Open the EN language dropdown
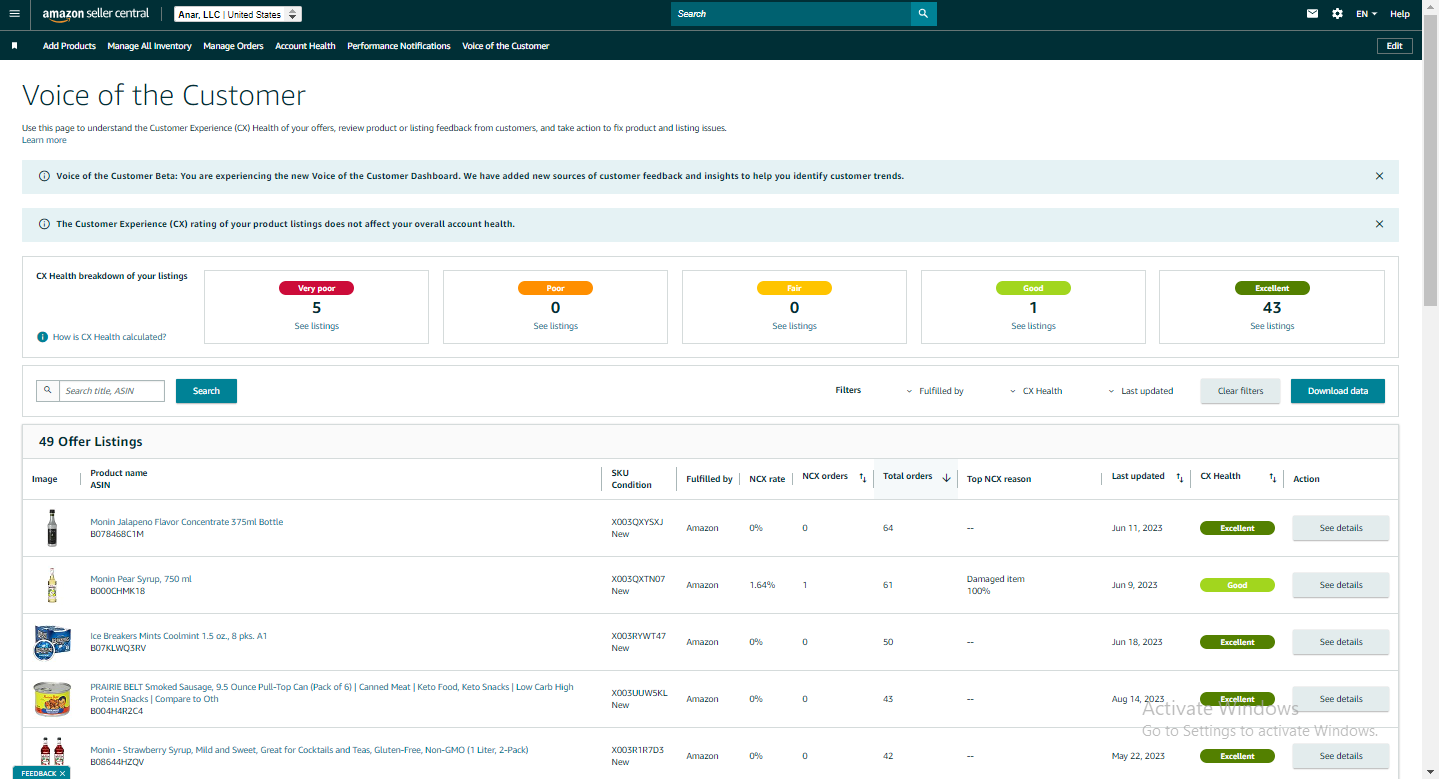This screenshot has height=779, width=1439. click(1366, 14)
